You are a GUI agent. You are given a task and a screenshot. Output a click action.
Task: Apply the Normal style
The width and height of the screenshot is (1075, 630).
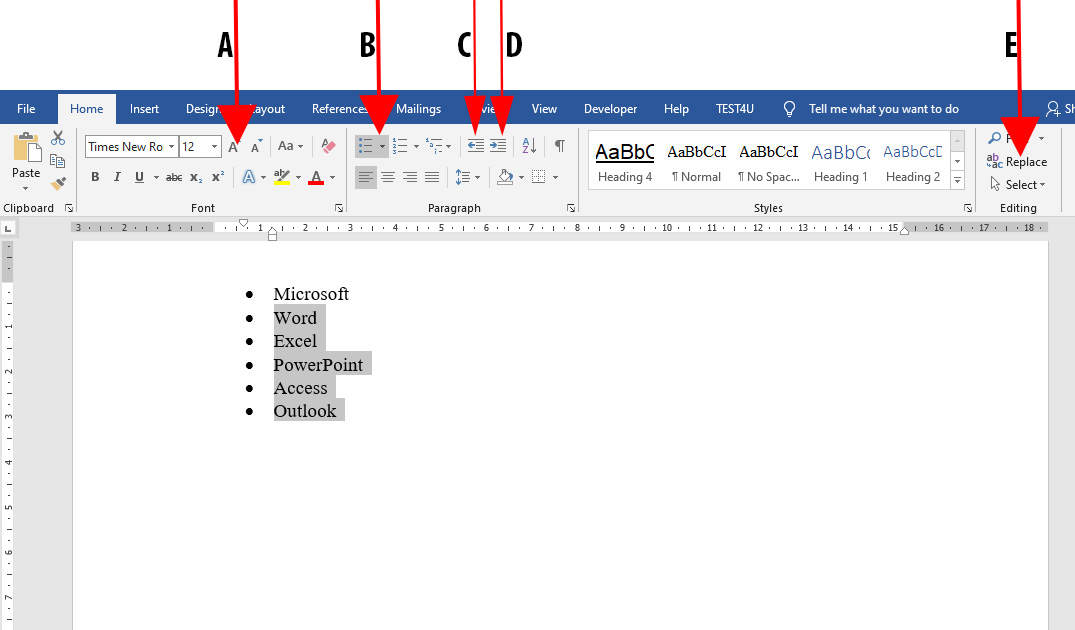click(x=697, y=162)
